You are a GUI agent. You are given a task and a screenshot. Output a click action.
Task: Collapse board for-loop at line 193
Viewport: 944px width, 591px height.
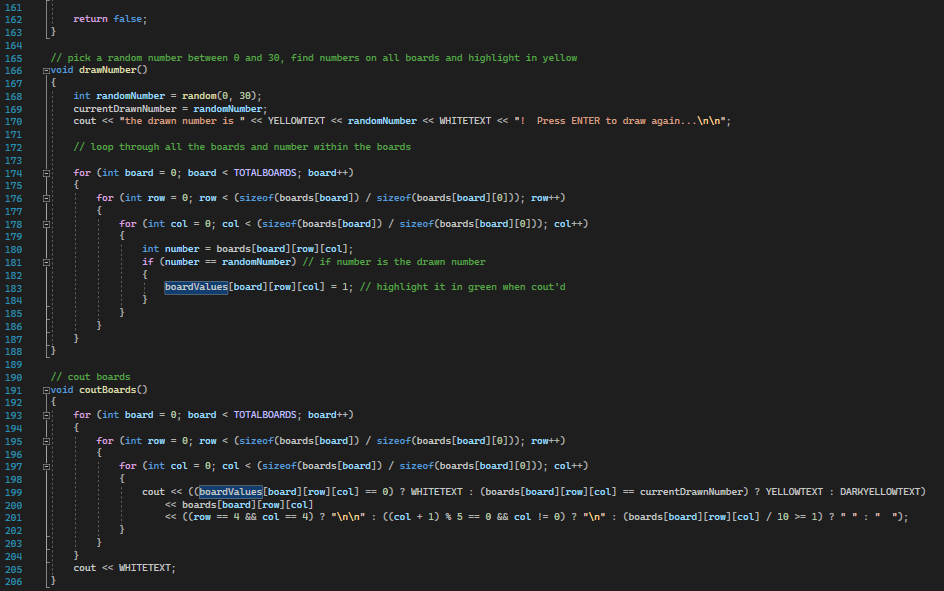point(47,415)
